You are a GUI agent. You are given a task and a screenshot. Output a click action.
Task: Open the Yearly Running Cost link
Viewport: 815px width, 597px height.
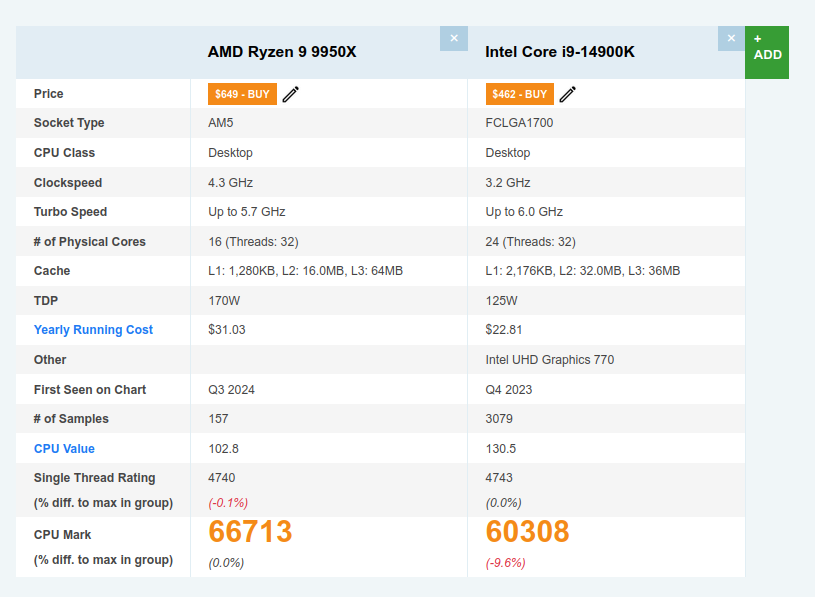click(x=94, y=330)
